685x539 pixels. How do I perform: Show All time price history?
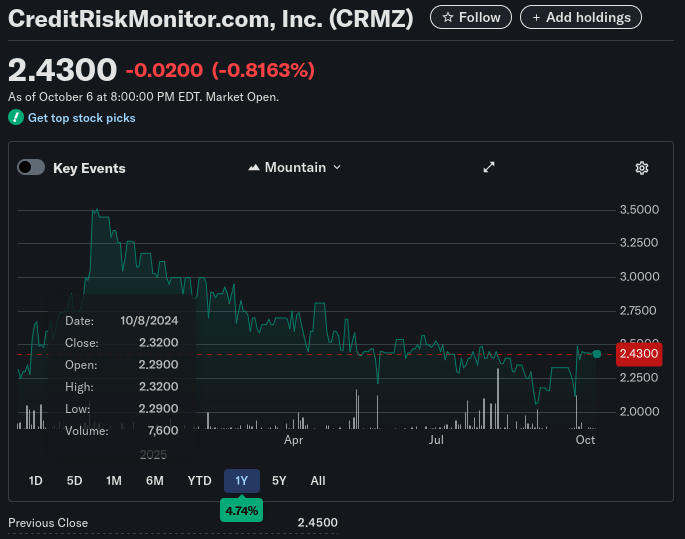click(318, 481)
